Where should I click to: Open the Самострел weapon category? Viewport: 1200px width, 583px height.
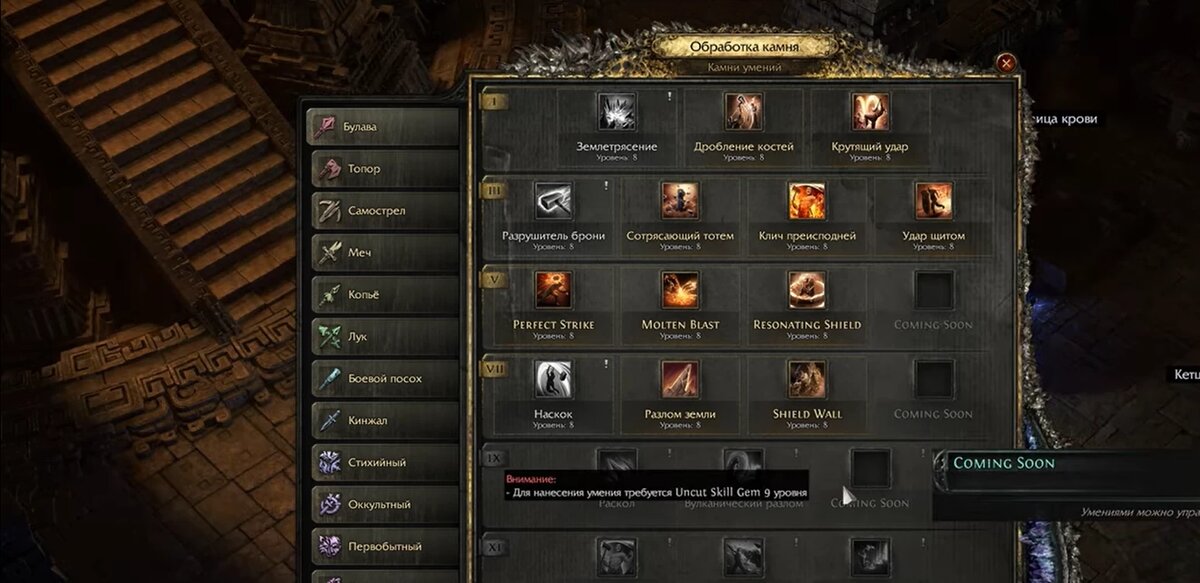(383, 211)
